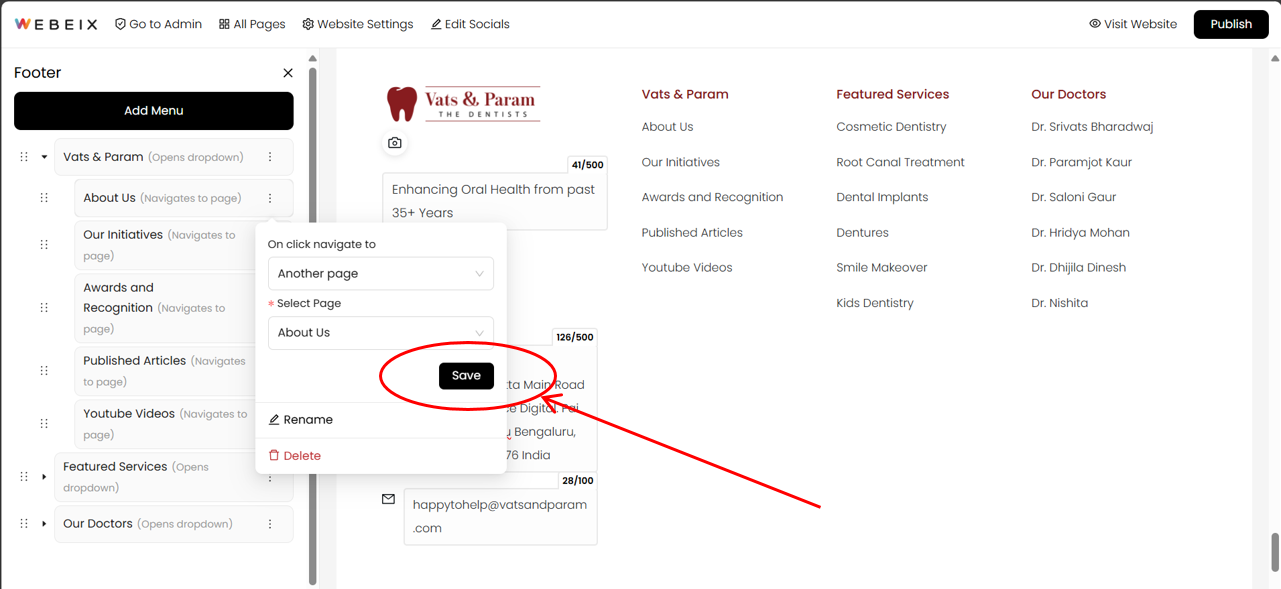Open the 'Another page' navigation dropdown

(381, 274)
